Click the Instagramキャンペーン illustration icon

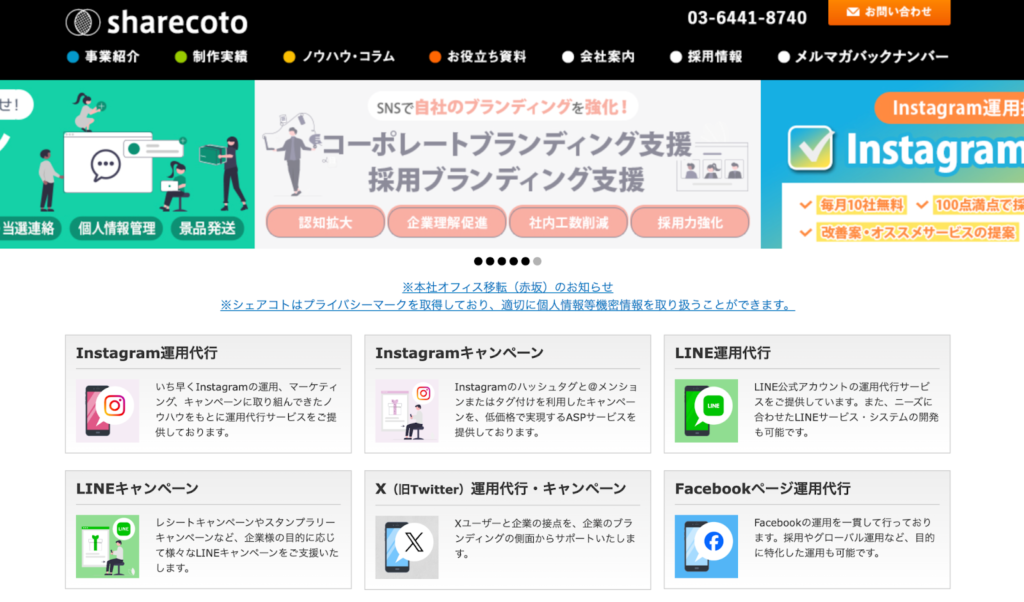[407, 410]
